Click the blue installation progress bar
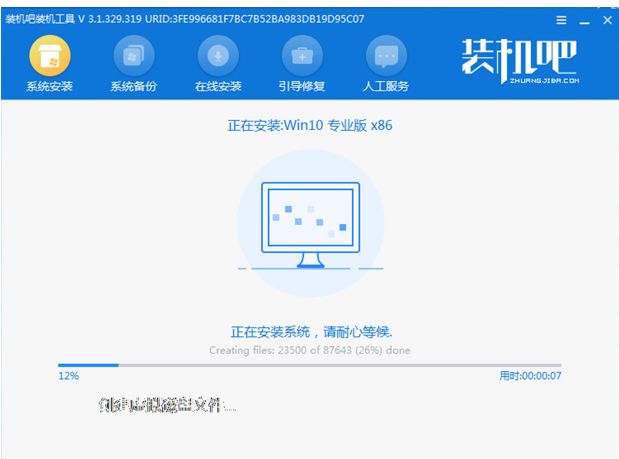The width and height of the screenshot is (619, 459). coord(309,365)
